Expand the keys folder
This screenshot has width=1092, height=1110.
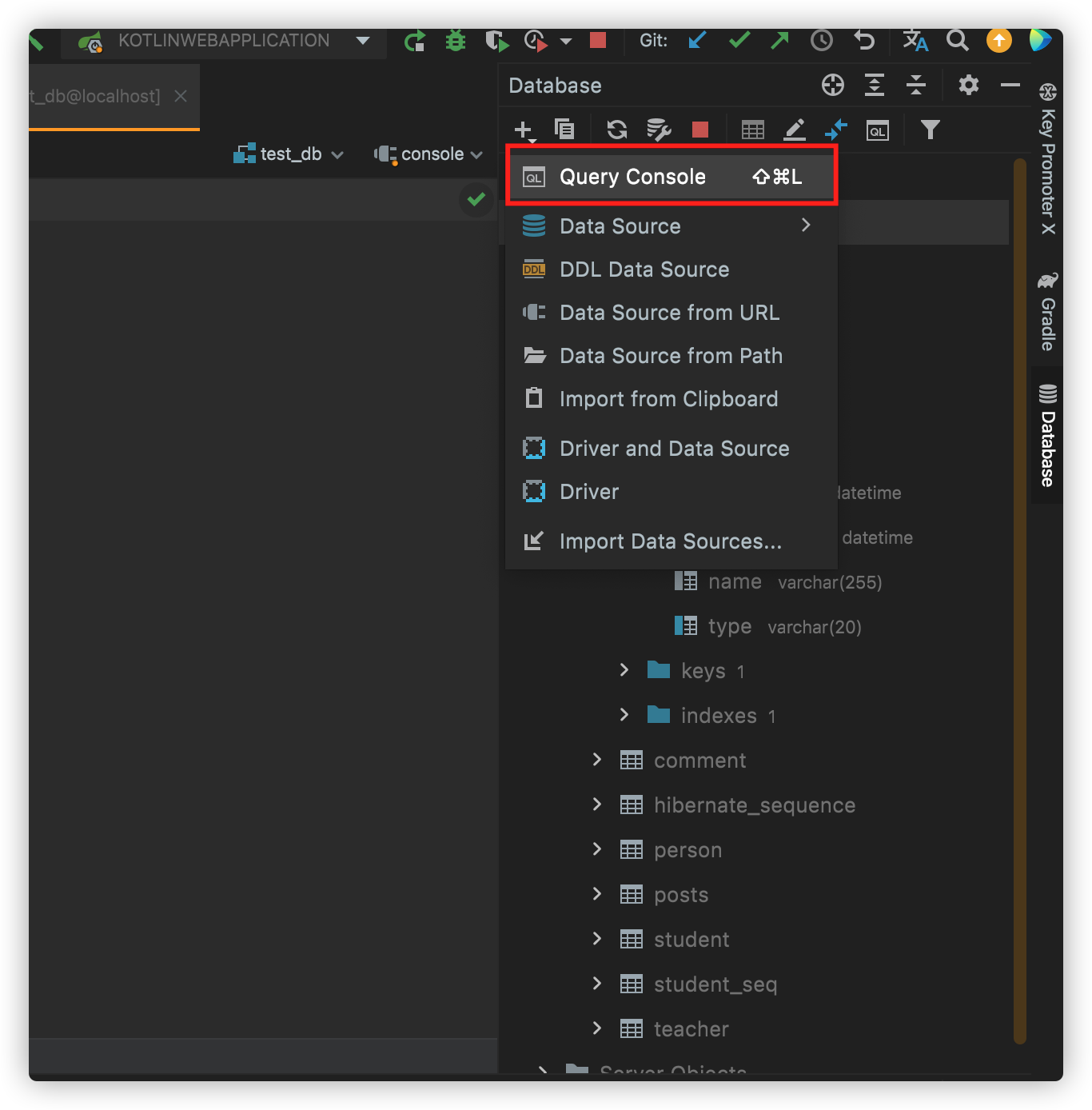[624, 670]
